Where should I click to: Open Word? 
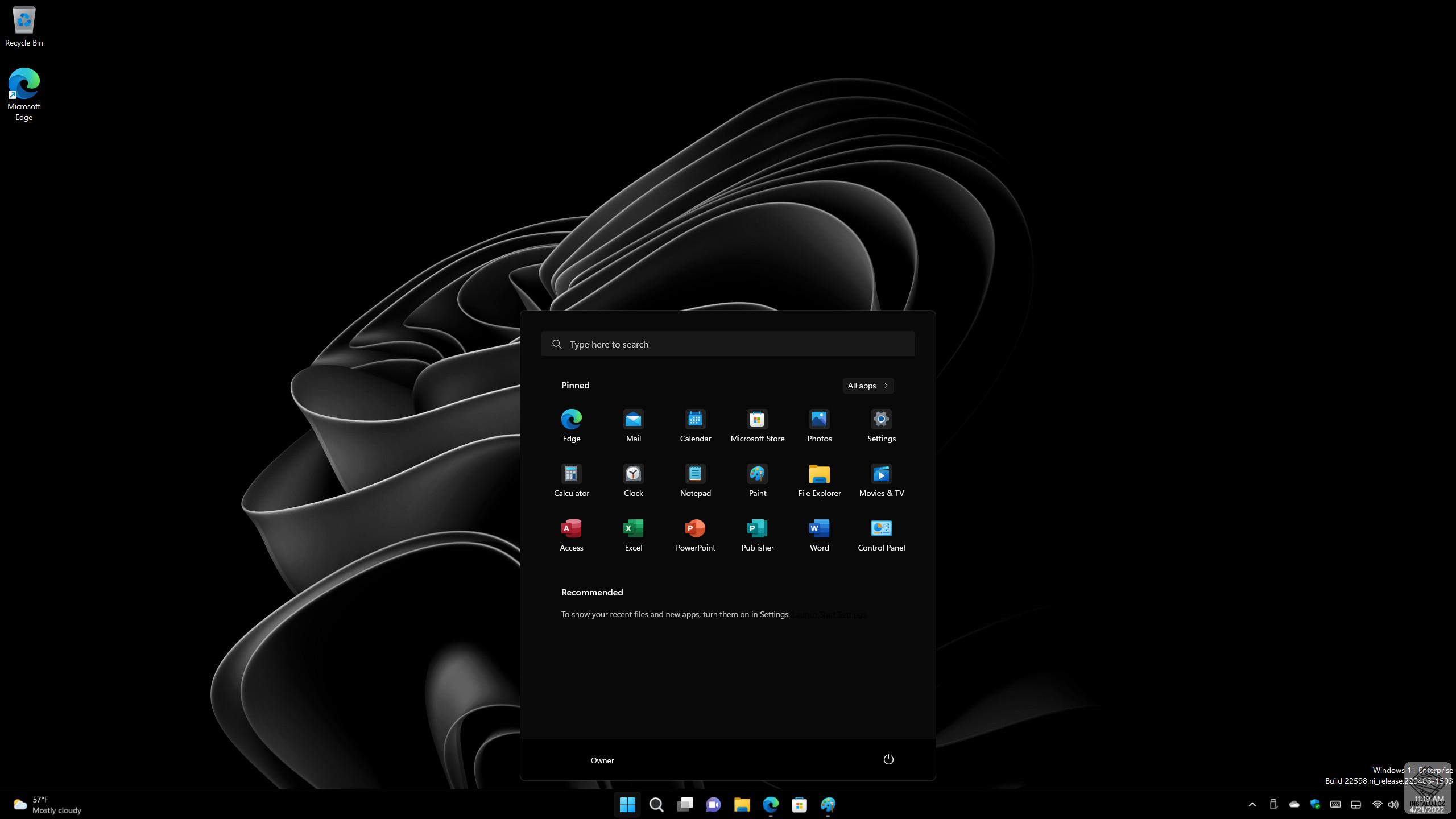[819, 535]
